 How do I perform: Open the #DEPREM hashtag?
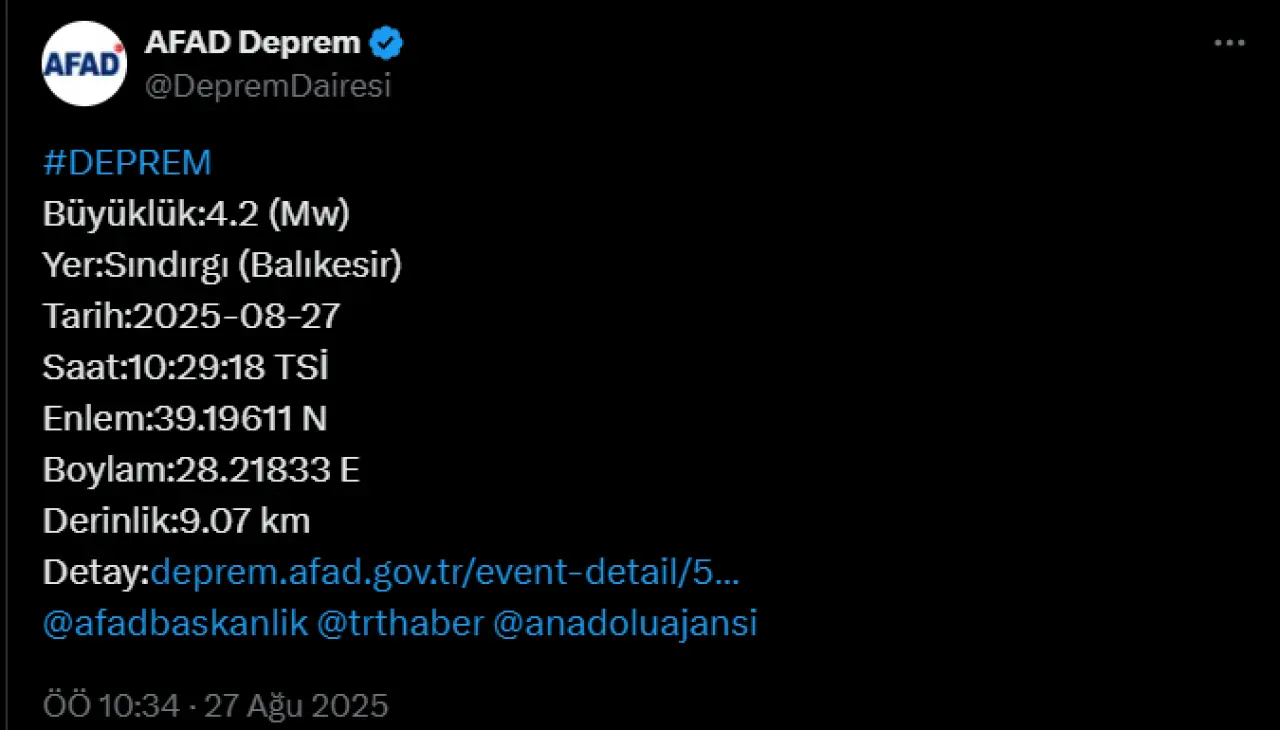point(127,162)
